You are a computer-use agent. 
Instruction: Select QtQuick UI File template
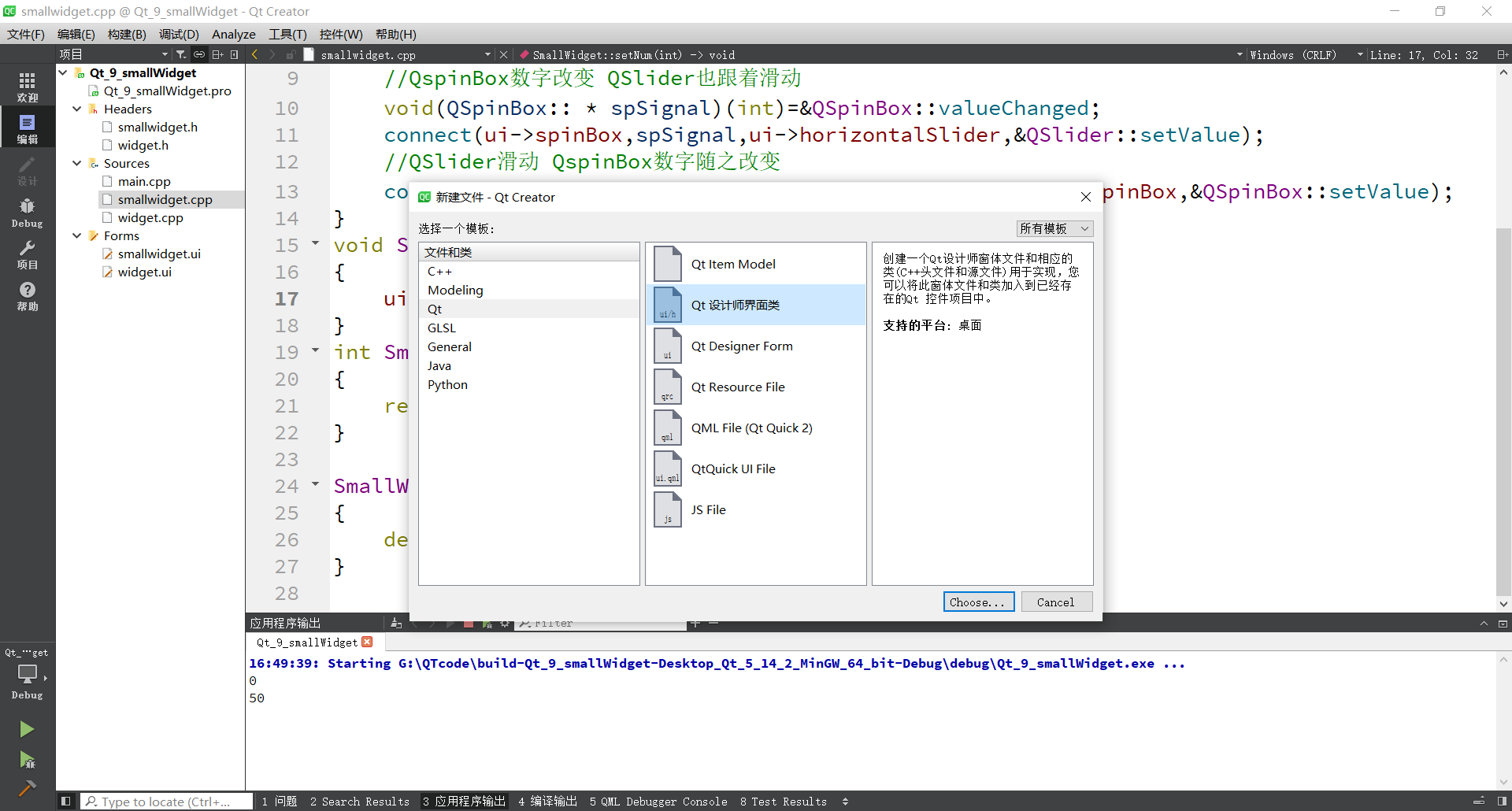(x=755, y=468)
